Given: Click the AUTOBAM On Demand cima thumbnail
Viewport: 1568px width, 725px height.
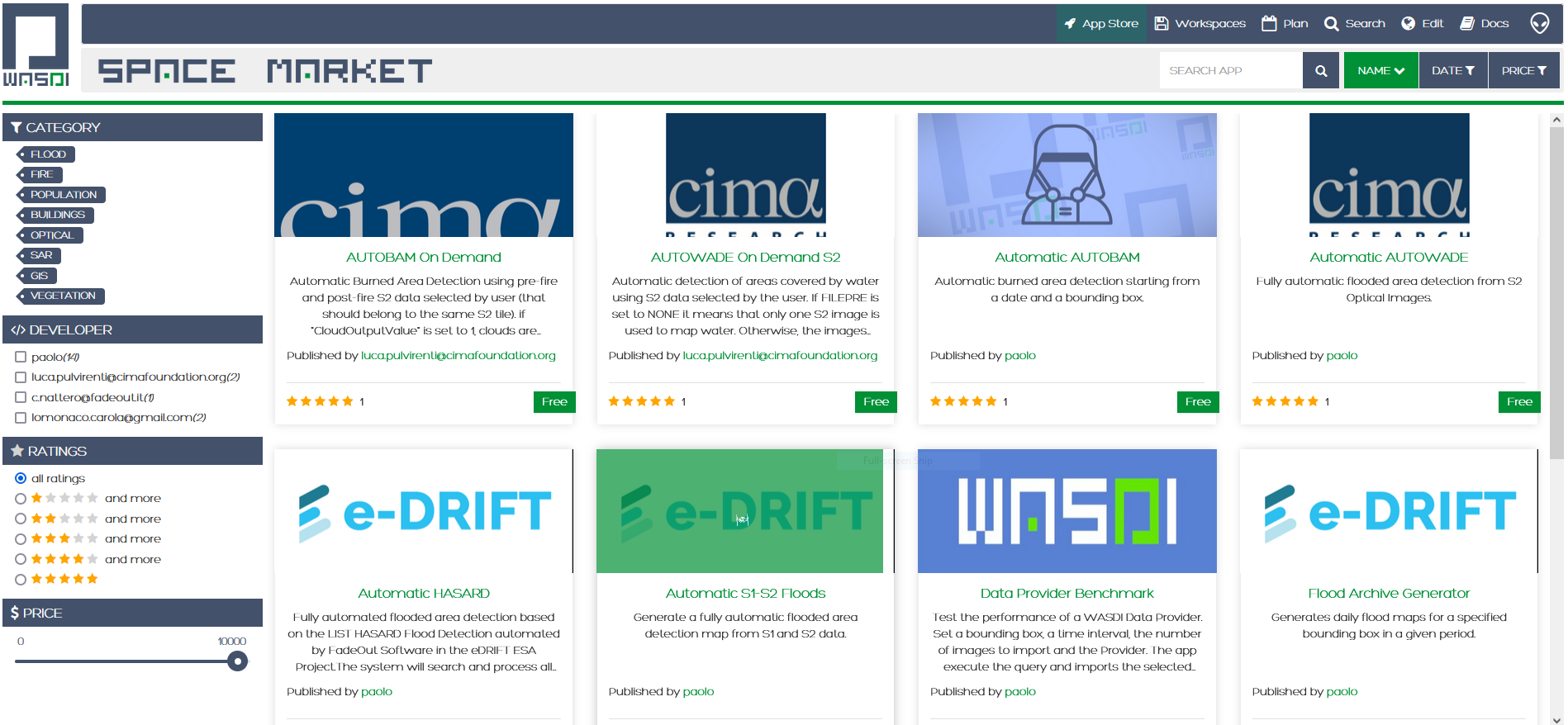Looking at the screenshot, I should [424, 175].
